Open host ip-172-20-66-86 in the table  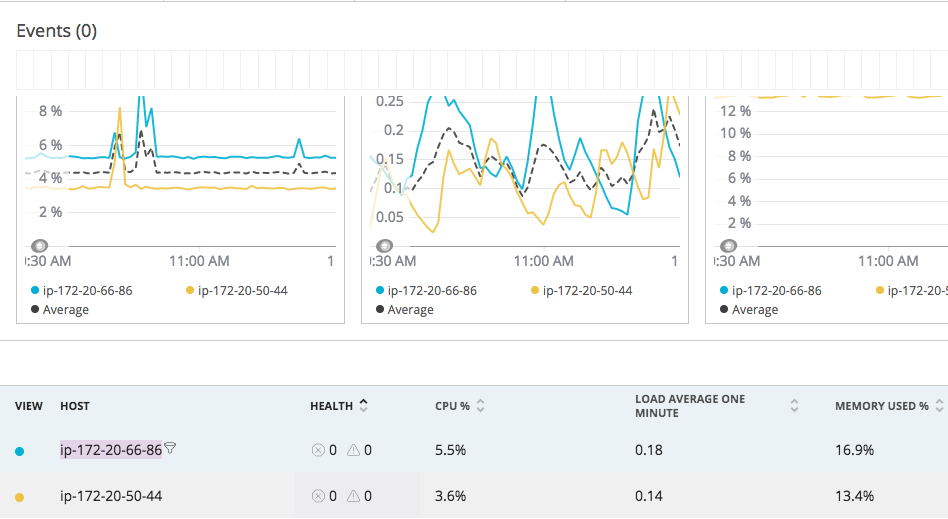pos(111,450)
